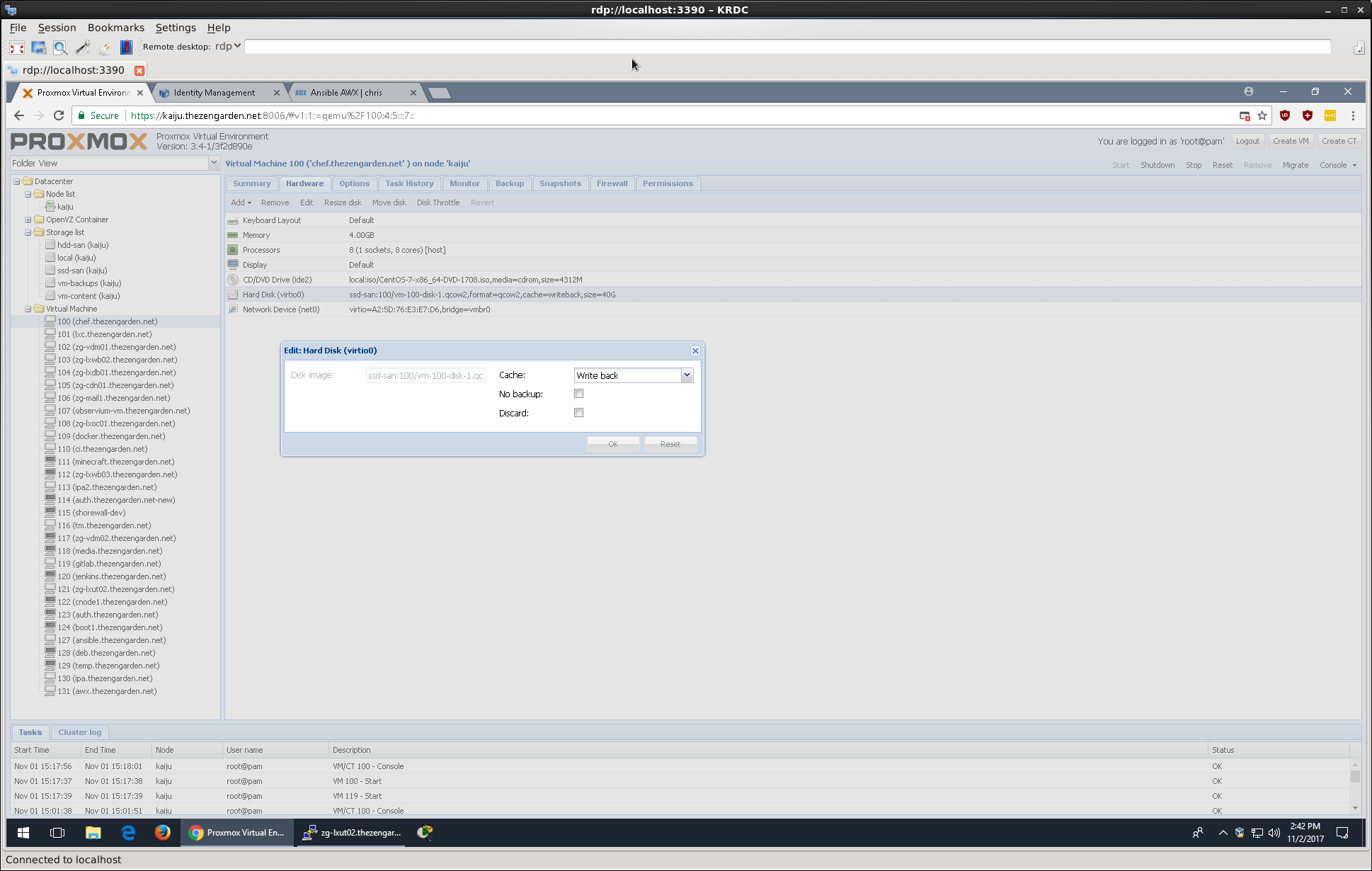The image size is (1372, 871).
Task: Click the Hard Disk (virtio0) row icon
Action: point(233,295)
